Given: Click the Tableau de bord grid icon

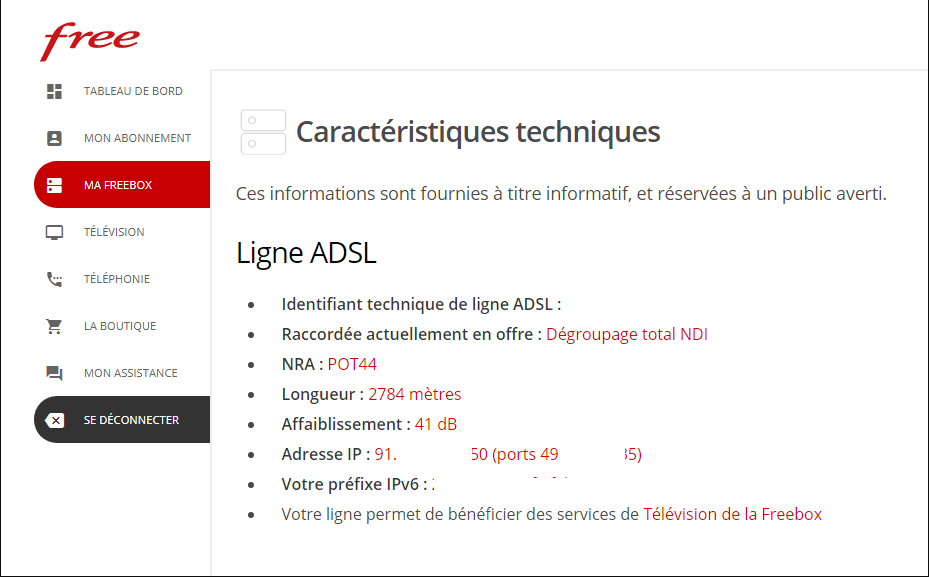Looking at the screenshot, I should click(x=55, y=91).
